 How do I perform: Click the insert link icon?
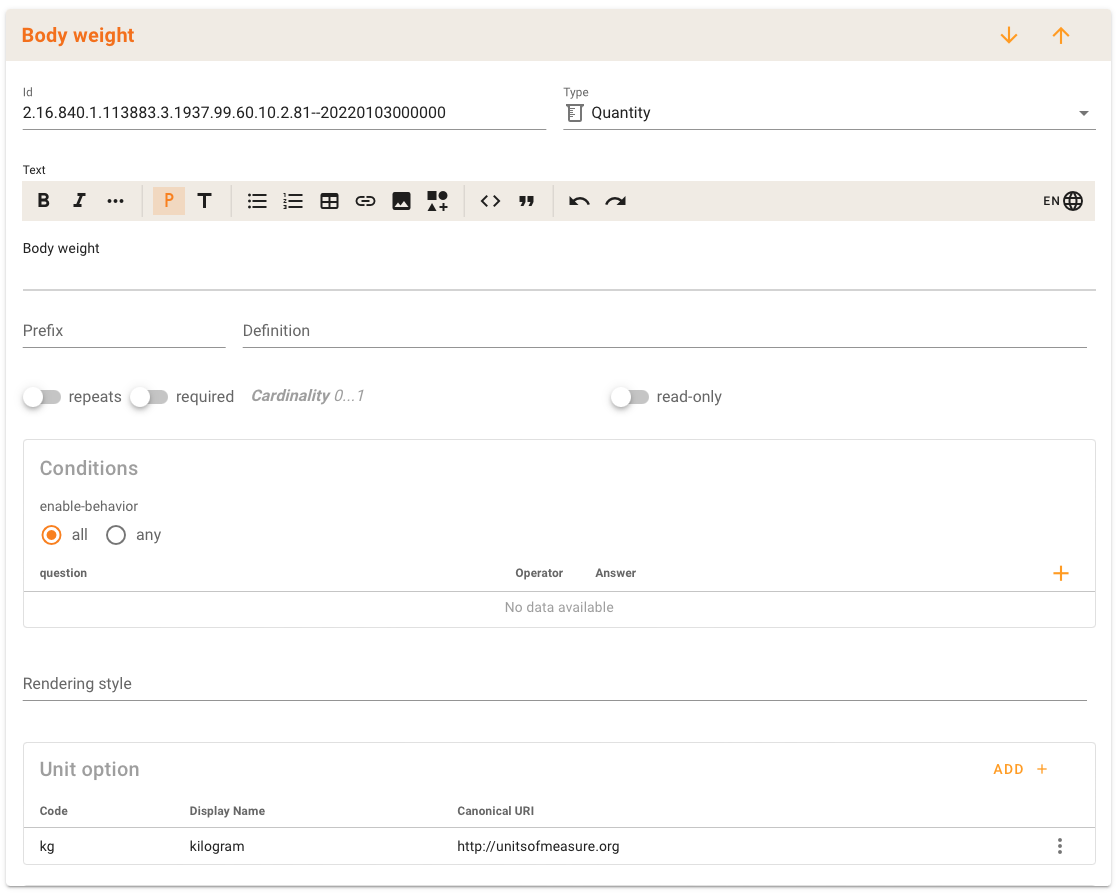[365, 201]
